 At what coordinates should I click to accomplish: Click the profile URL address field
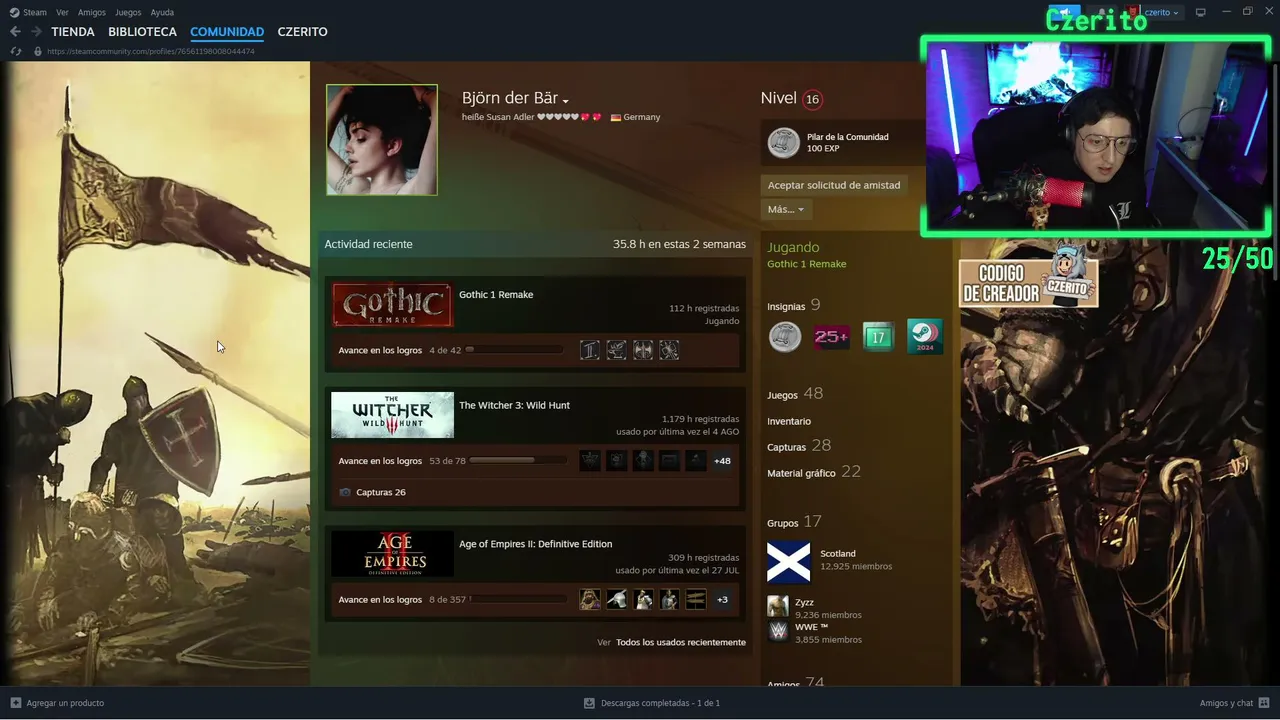[151, 51]
